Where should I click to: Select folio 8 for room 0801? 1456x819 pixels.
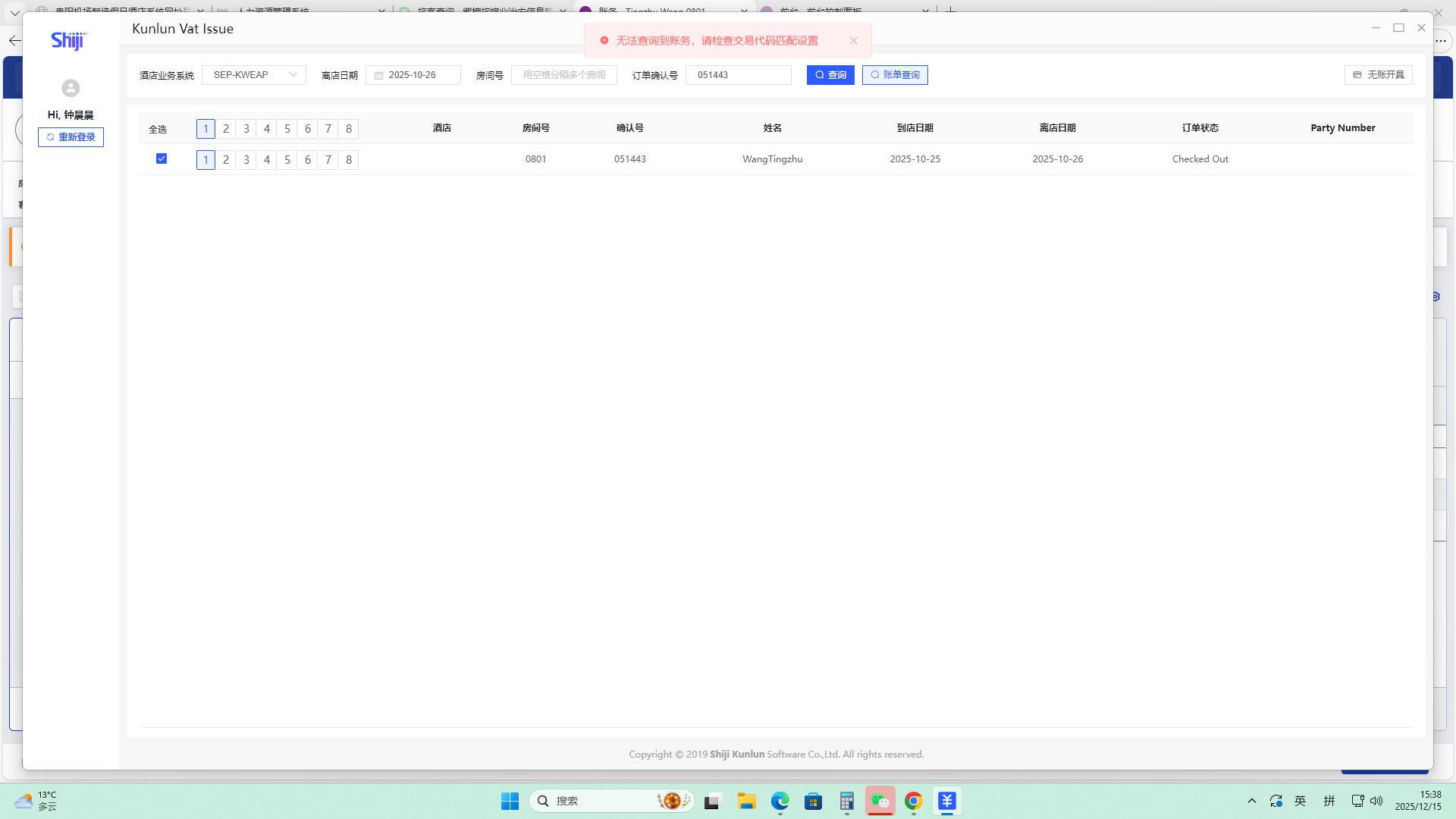click(349, 160)
